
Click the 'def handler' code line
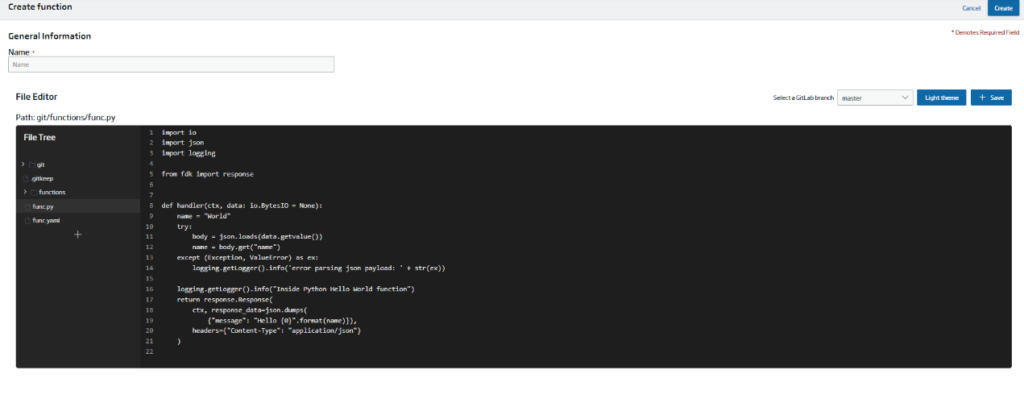(x=242, y=205)
